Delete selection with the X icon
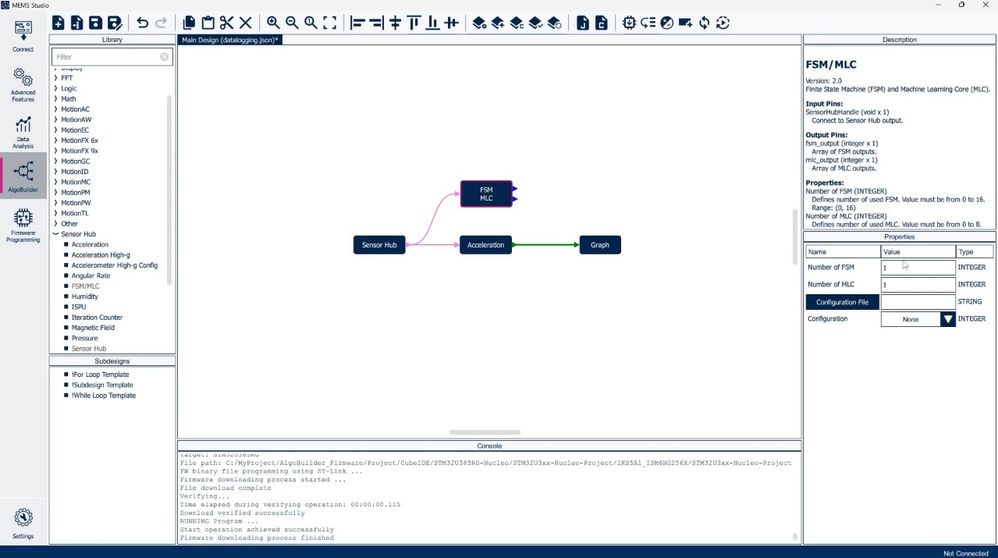 coord(246,23)
